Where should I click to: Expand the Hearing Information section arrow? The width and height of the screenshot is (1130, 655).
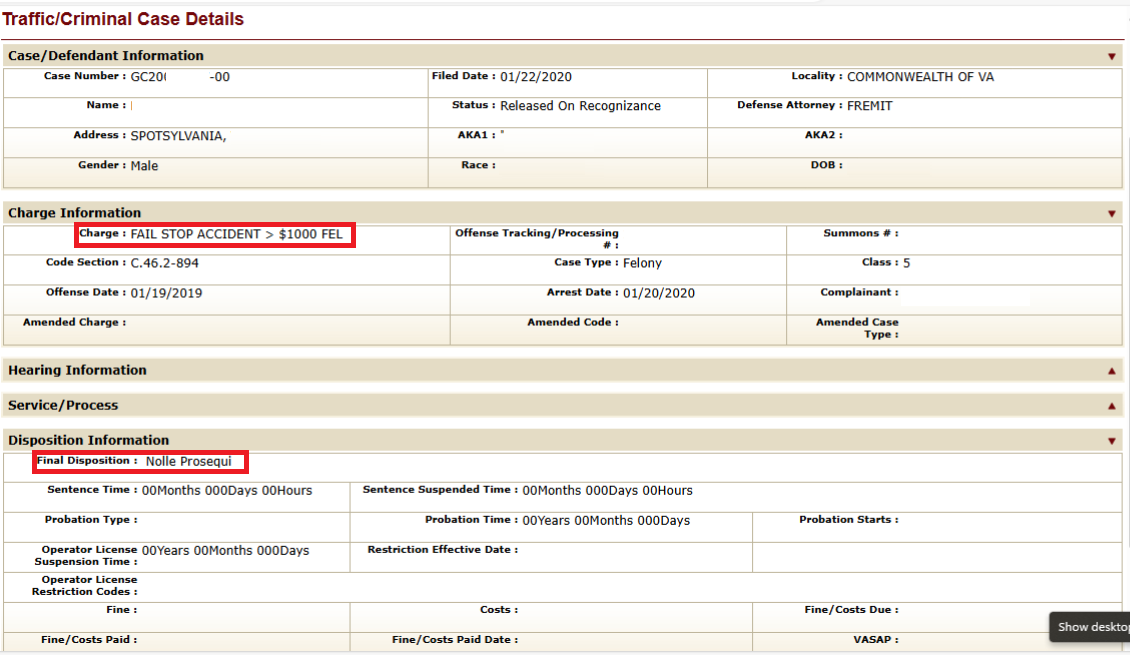pyautogui.click(x=1111, y=370)
